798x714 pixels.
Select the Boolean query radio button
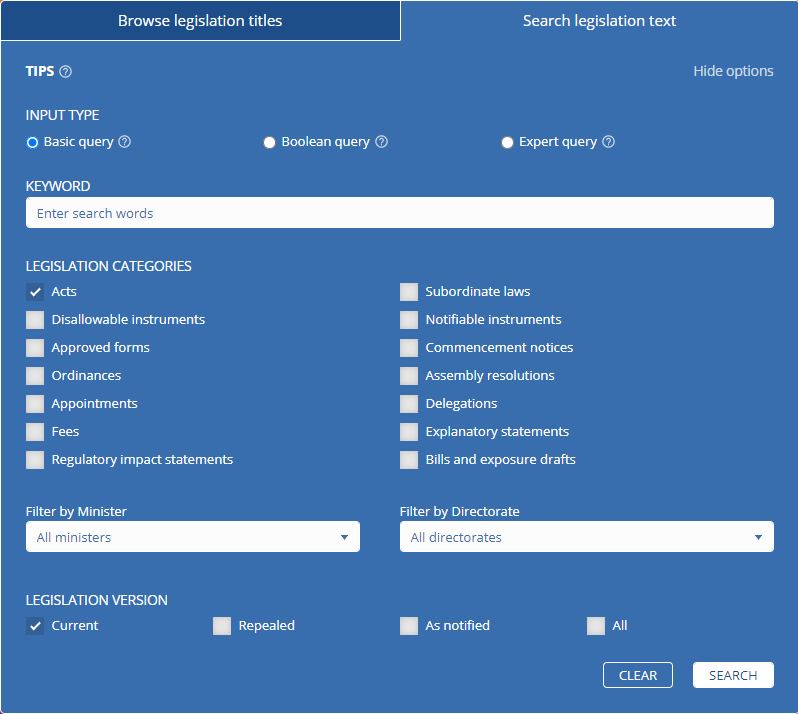(270, 143)
